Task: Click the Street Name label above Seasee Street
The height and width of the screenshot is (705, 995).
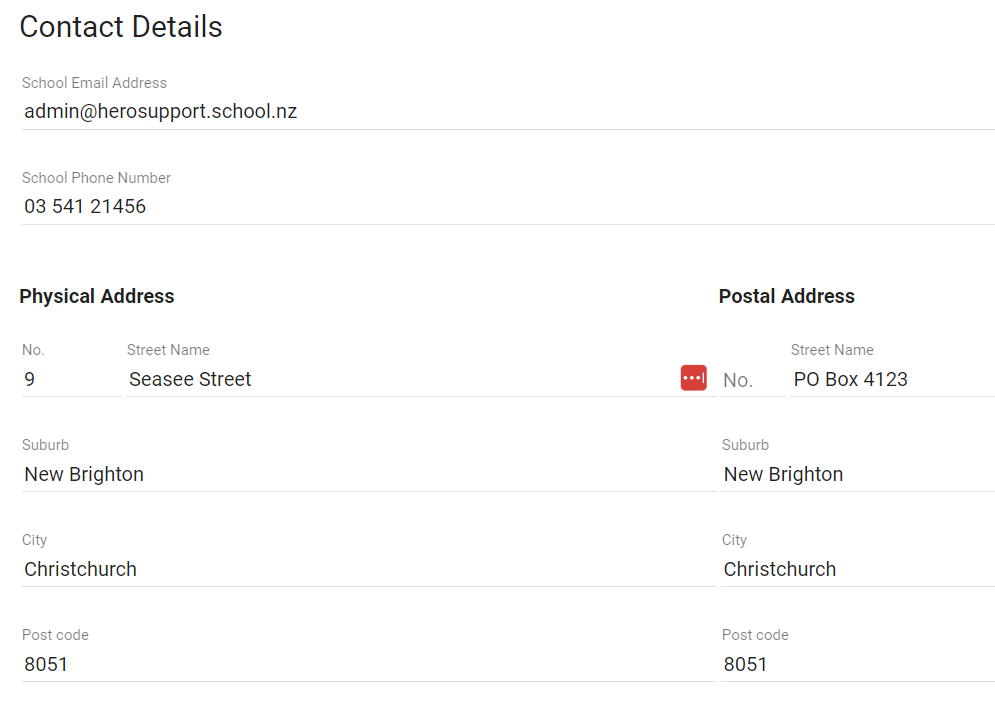Action: point(168,350)
